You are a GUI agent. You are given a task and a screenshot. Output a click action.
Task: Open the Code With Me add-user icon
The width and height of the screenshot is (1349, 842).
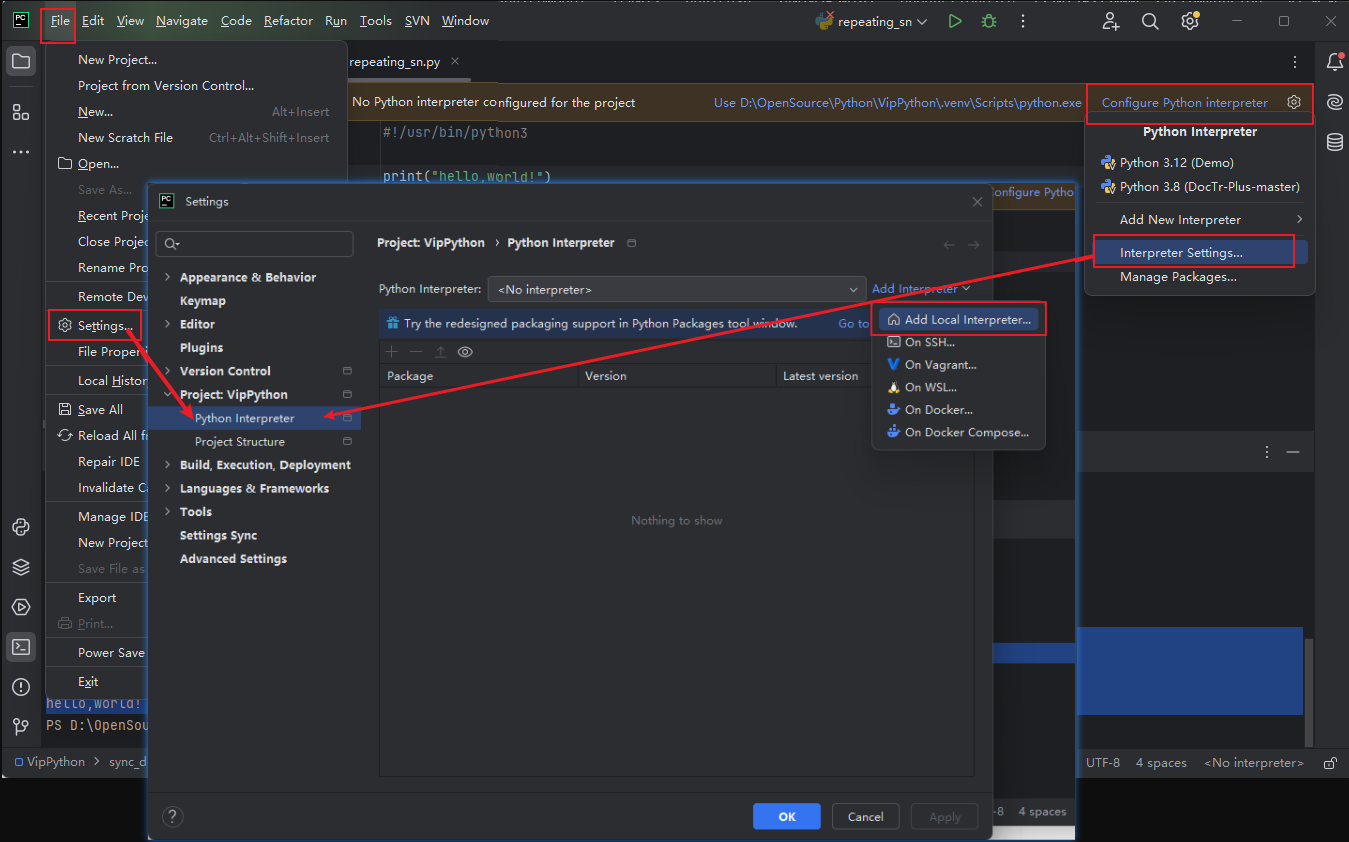1111,21
